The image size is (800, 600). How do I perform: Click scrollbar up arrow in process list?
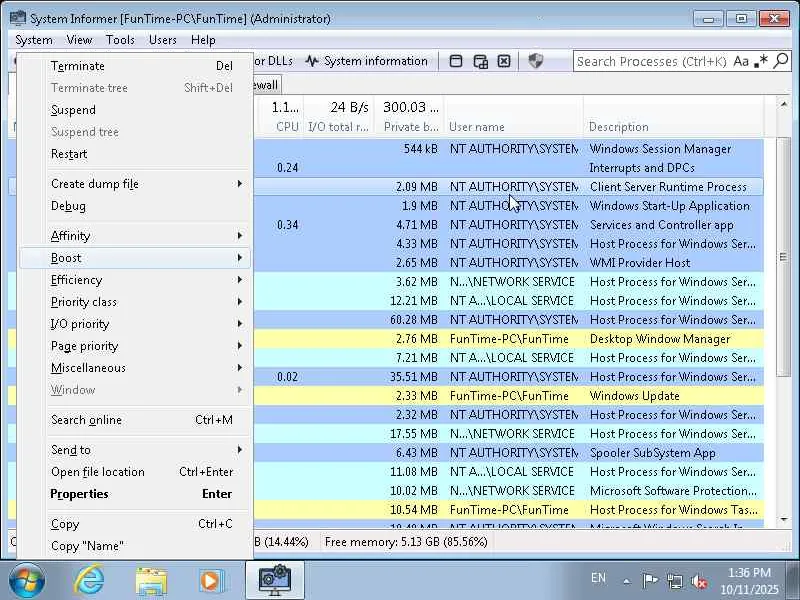pyautogui.click(x=783, y=105)
